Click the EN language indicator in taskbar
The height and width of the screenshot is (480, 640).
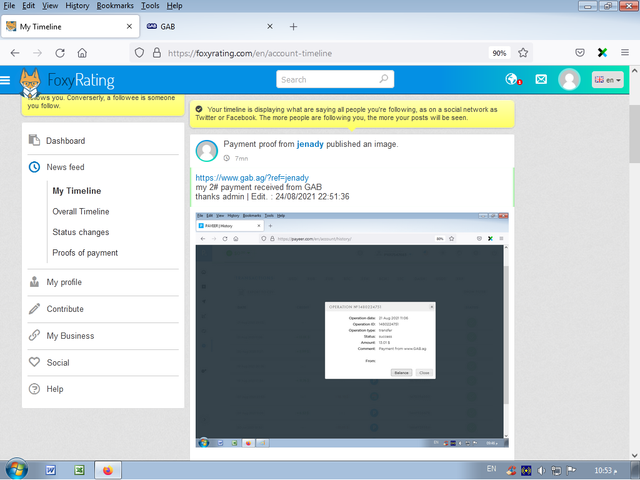(491, 469)
